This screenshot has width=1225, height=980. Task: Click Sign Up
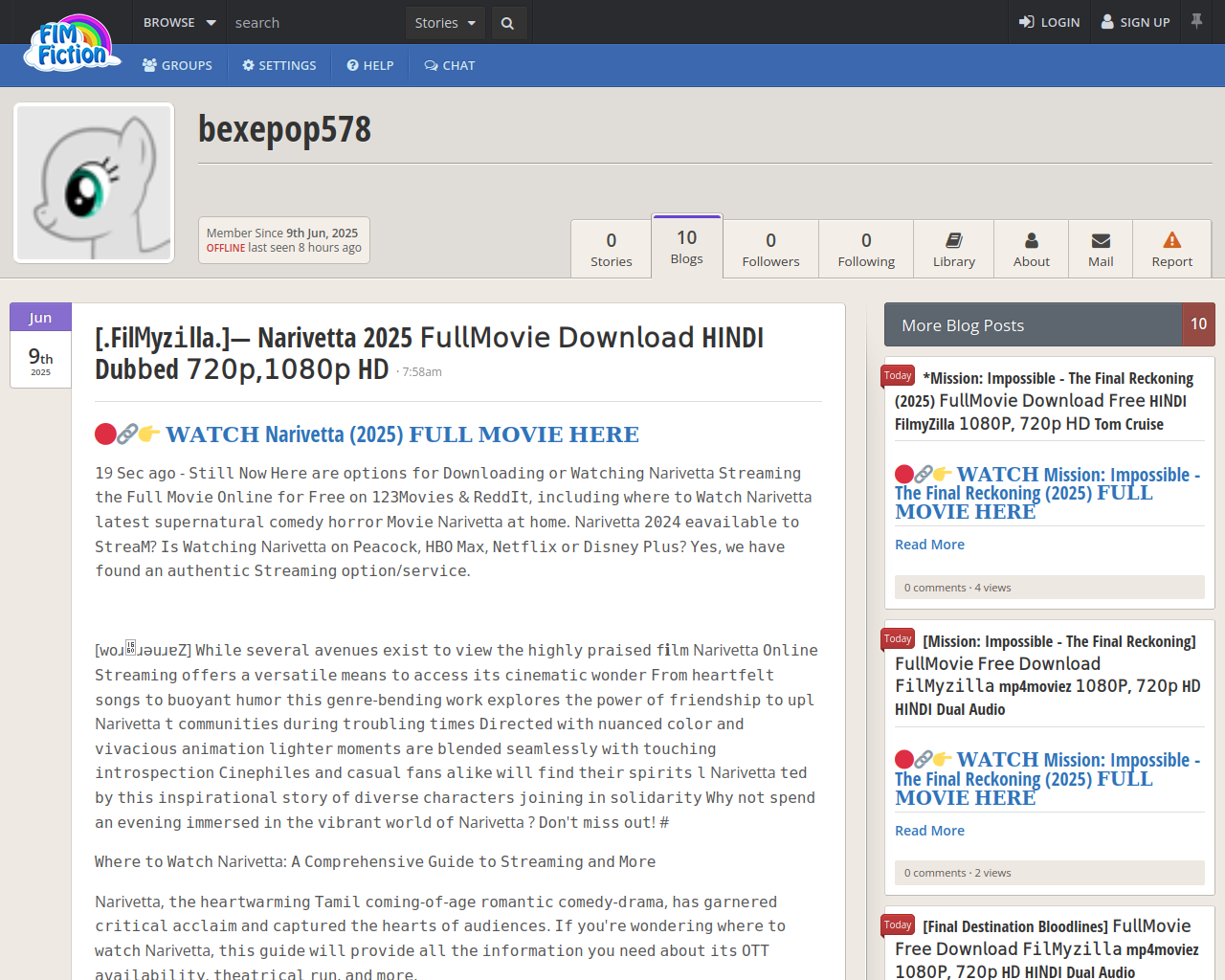[1135, 22]
